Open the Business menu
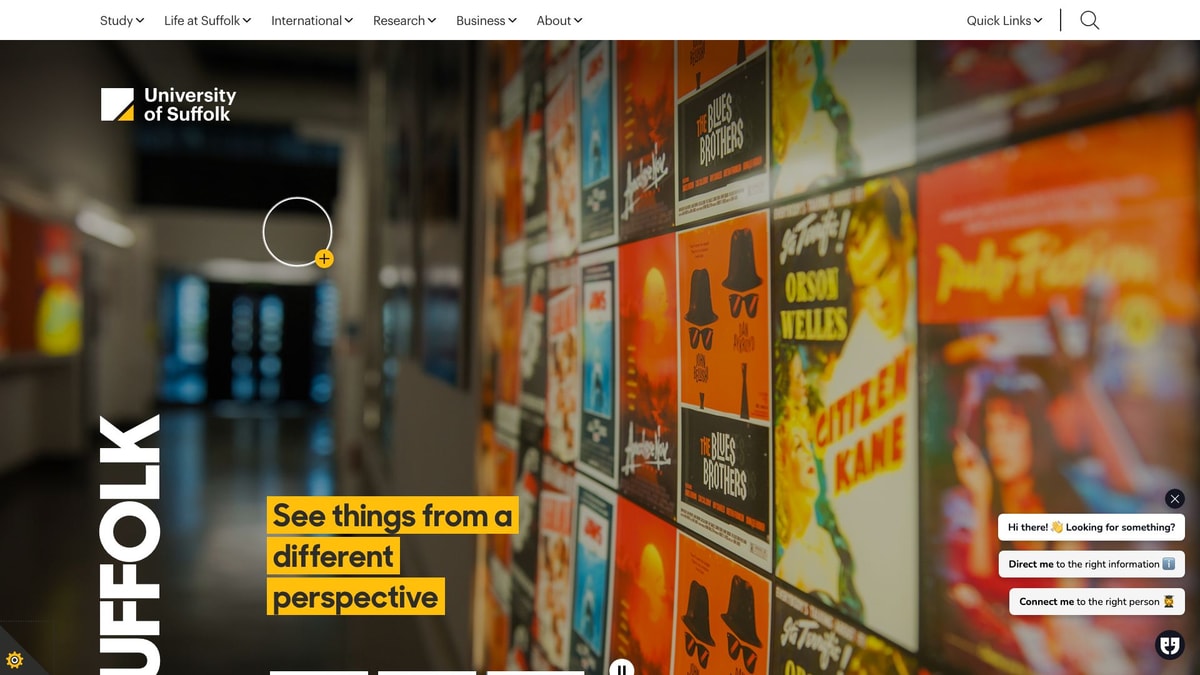The height and width of the screenshot is (675, 1200). 487,20
